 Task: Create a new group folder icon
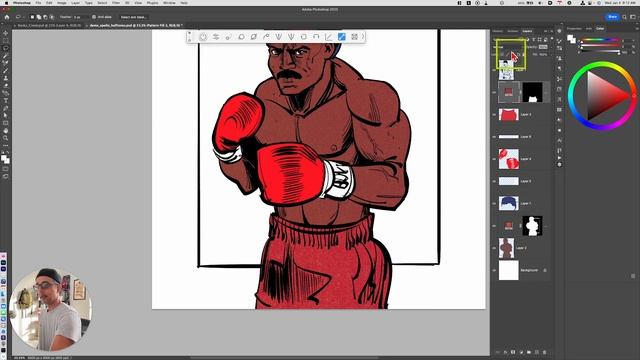[x=529, y=352]
